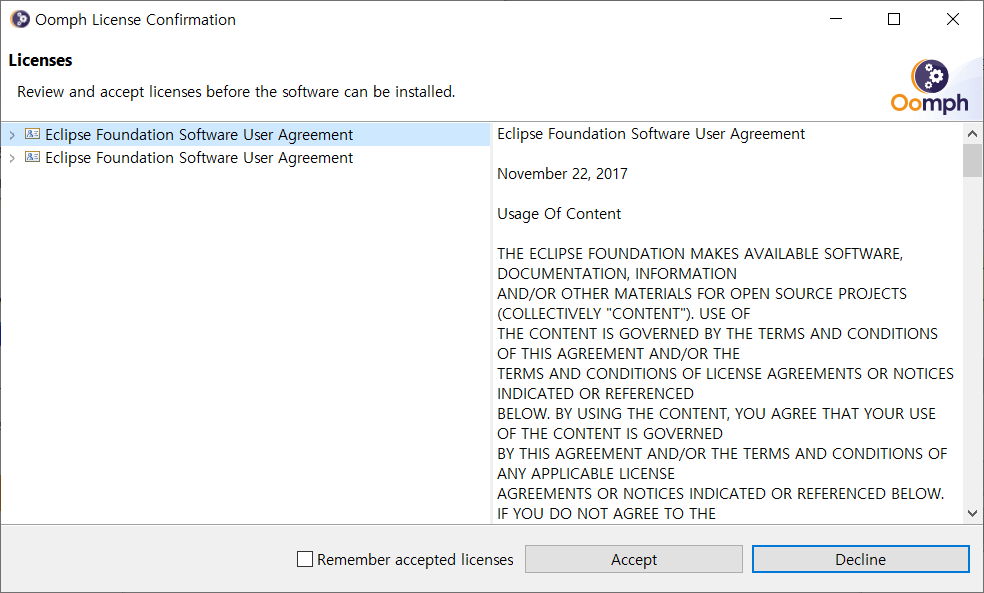
Task: Select the second agreement license icon
Action: [33, 157]
